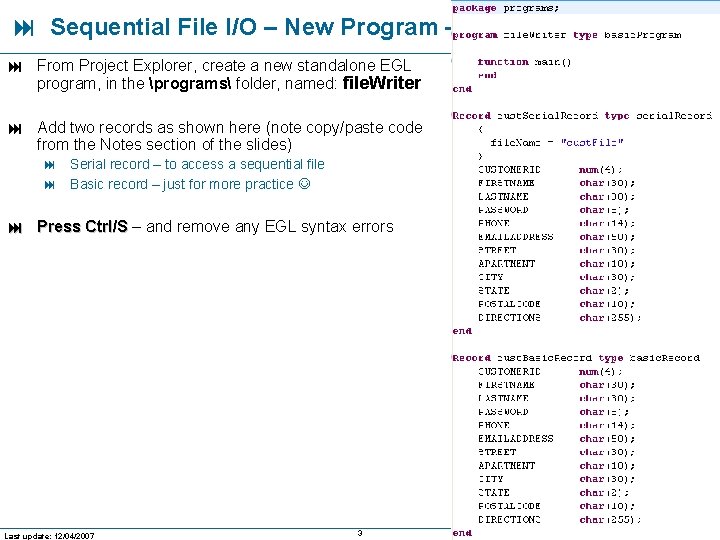720x540 pixels.
Task: Click the bold '\programs\' folder text
Action: tap(190, 84)
